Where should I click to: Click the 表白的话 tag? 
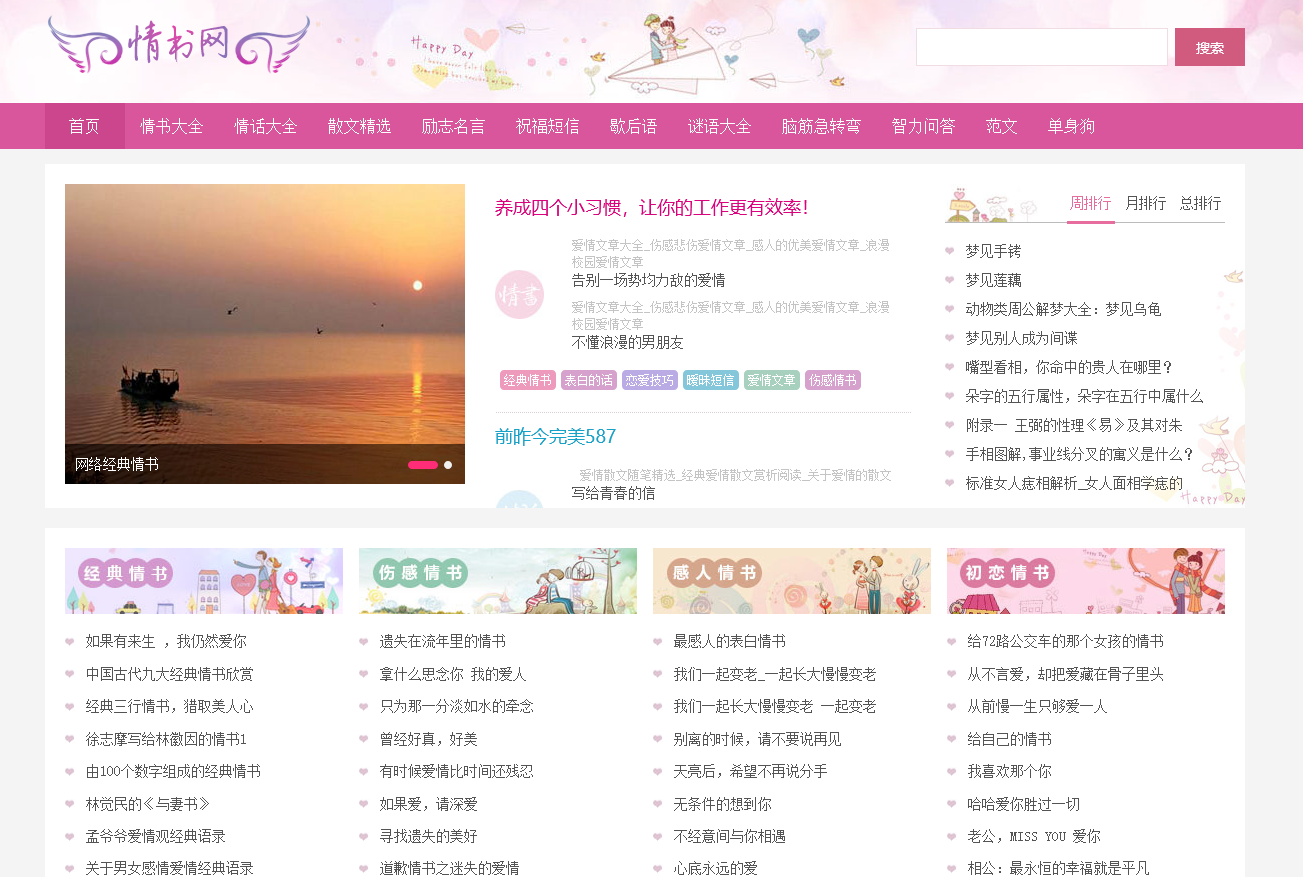coord(588,380)
